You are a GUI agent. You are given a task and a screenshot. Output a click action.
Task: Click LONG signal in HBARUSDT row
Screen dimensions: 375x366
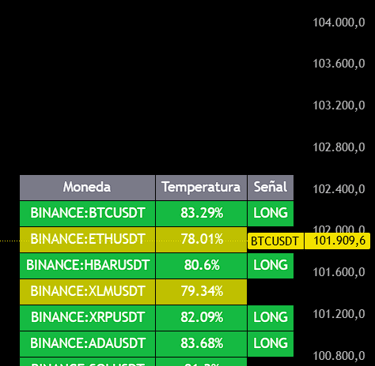[x=270, y=265]
